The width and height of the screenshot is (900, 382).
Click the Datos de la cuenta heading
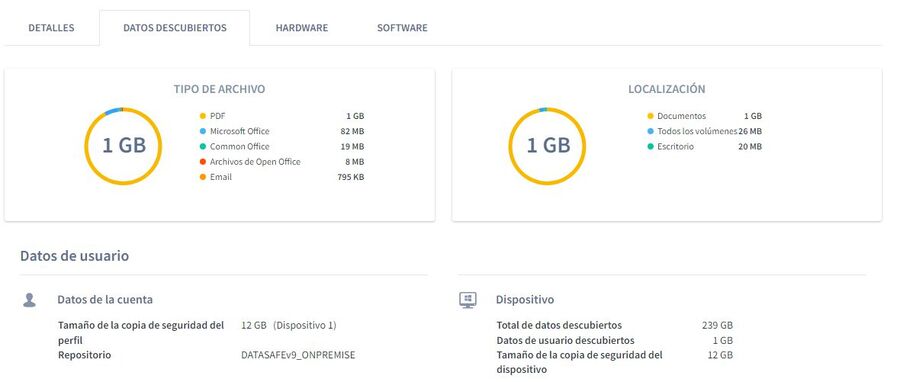click(105, 299)
